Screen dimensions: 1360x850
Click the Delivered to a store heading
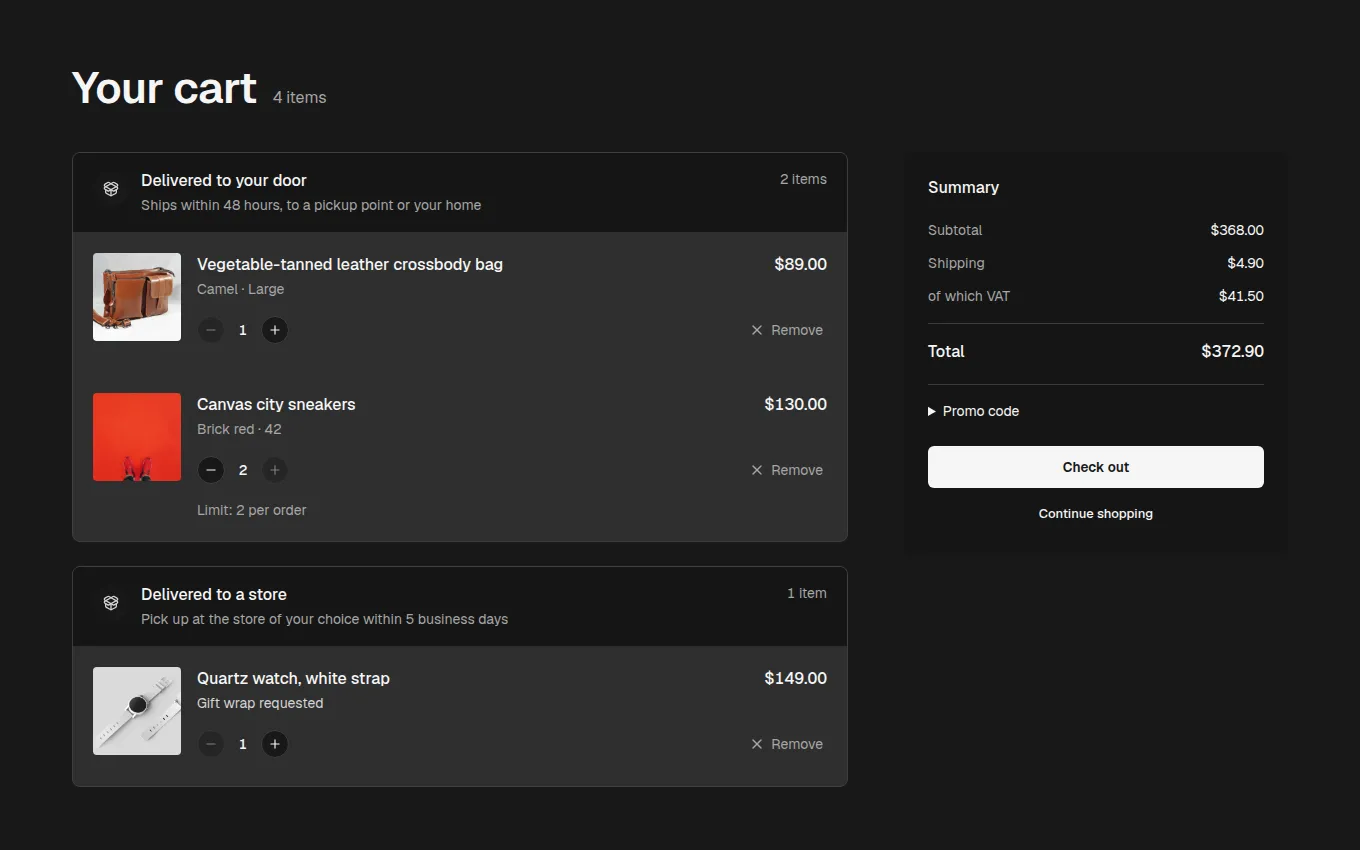214,594
